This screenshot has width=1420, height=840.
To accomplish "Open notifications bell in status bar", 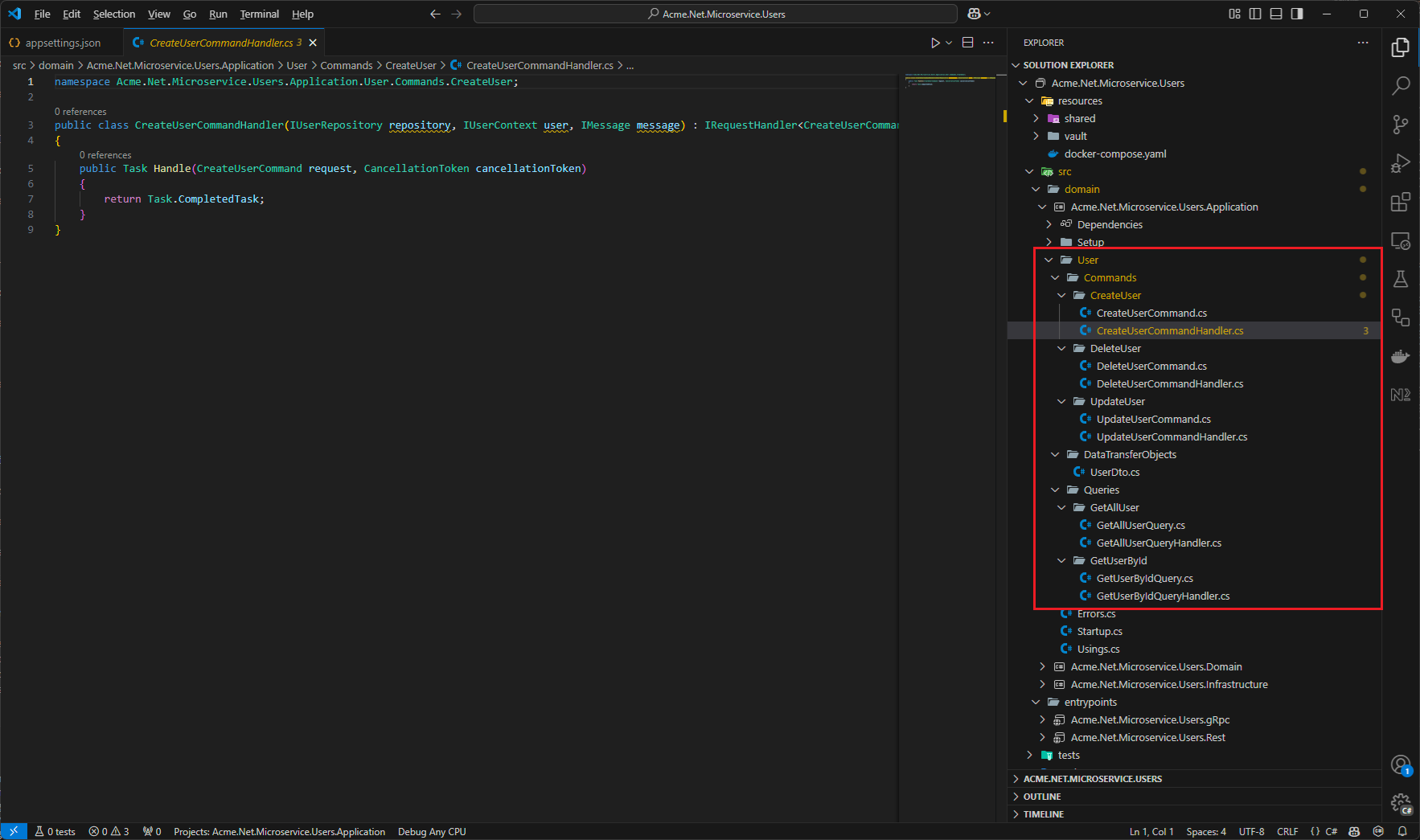I will coord(1402,831).
